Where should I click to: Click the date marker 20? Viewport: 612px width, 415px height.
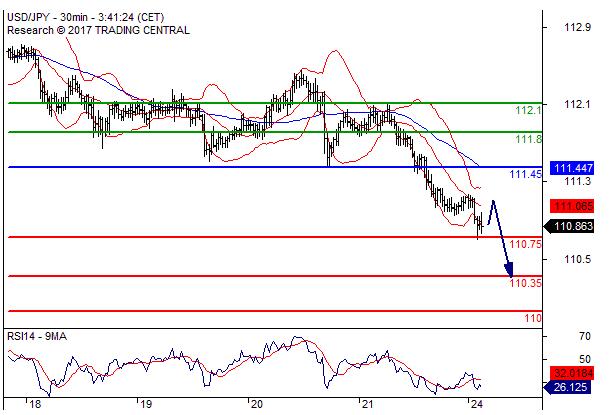pos(256,404)
